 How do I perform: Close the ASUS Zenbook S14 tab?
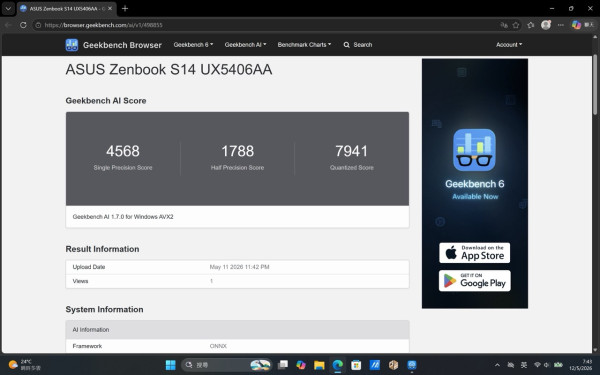click(x=110, y=8)
